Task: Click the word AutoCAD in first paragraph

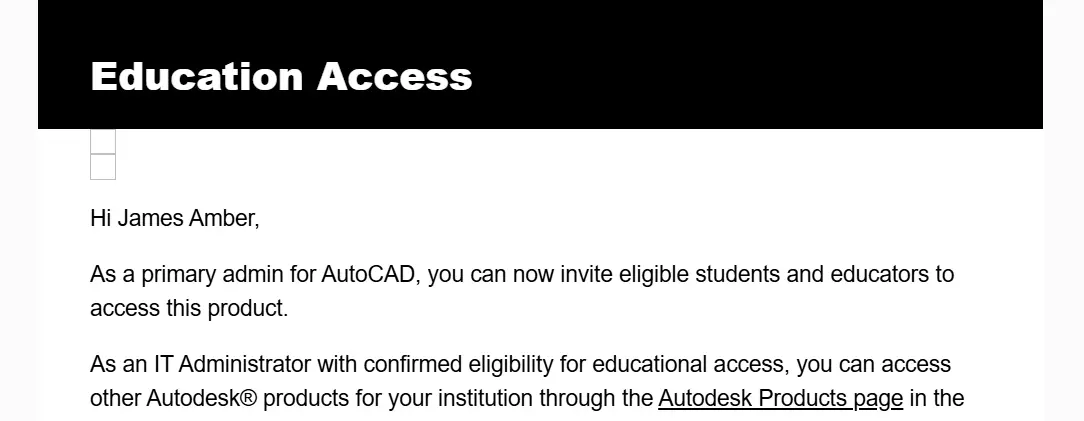Action: point(368,274)
